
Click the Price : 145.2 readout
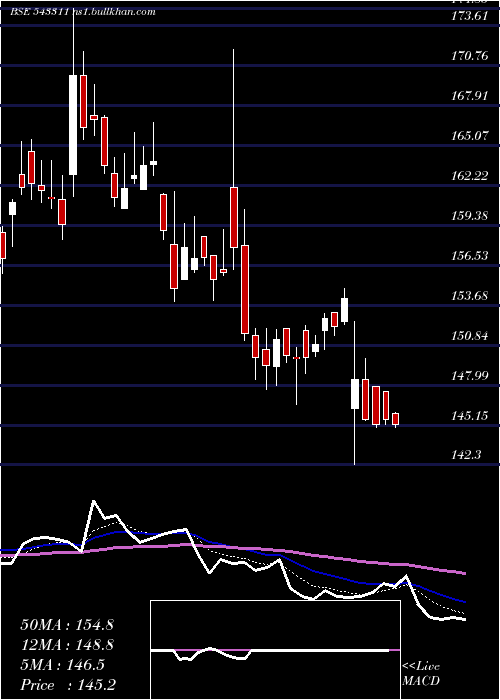70,685
